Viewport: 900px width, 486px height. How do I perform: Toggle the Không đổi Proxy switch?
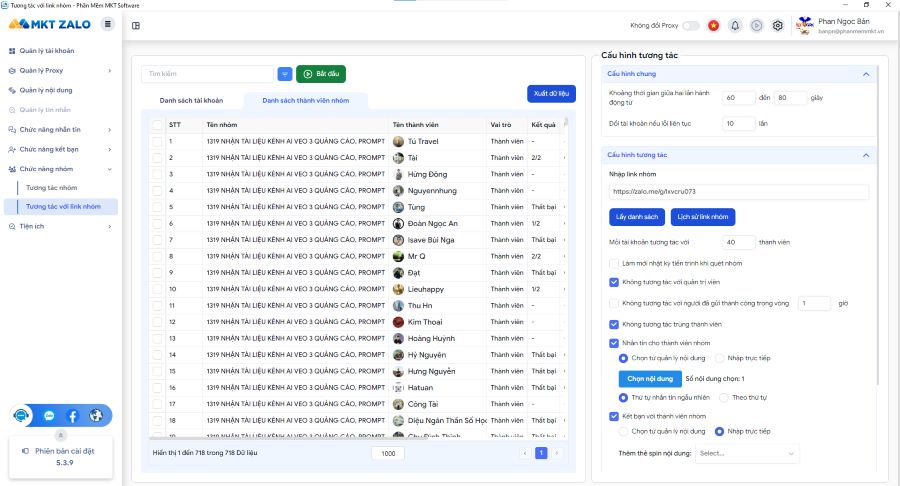[690, 25]
